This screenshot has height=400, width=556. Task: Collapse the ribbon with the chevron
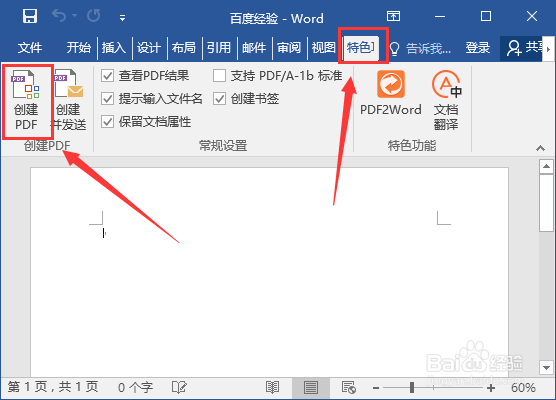click(540, 148)
